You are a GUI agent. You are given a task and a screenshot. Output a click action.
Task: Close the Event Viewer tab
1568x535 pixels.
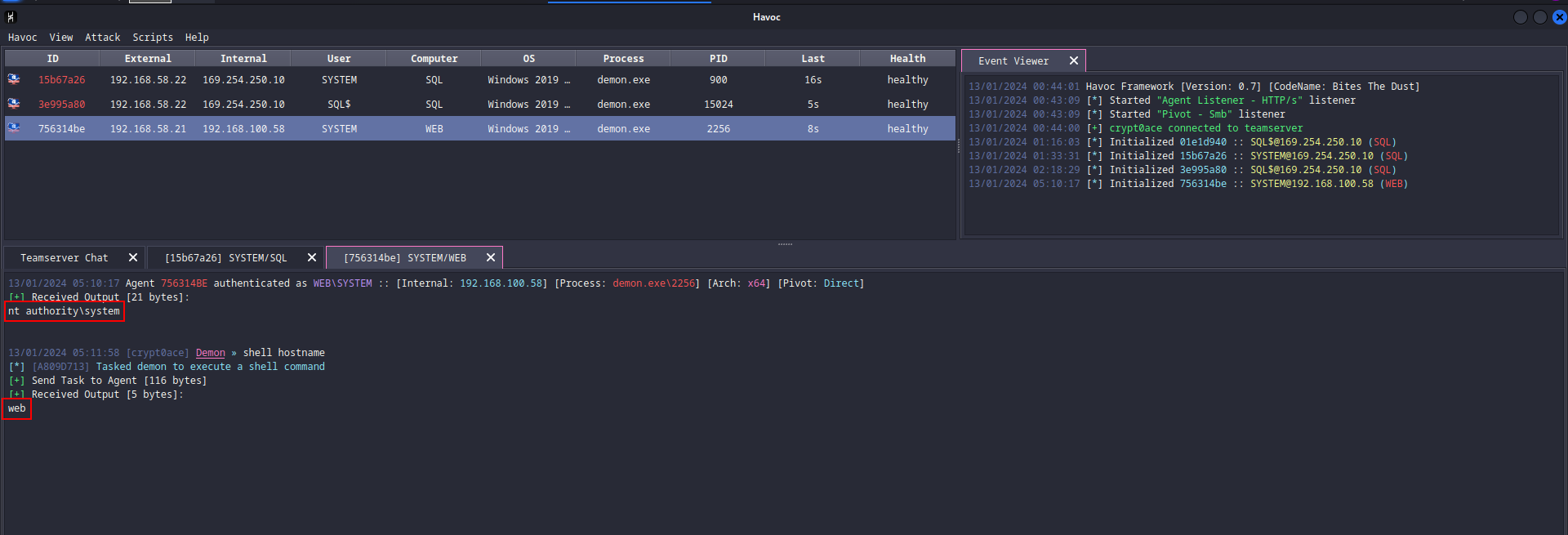[x=1074, y=61]
